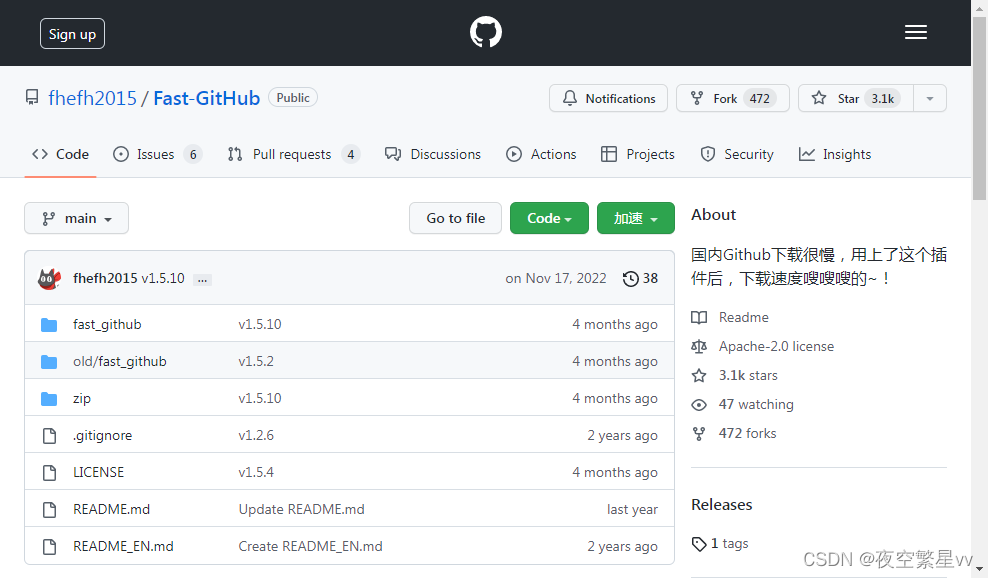Open the README_EN.md file link

124,546
